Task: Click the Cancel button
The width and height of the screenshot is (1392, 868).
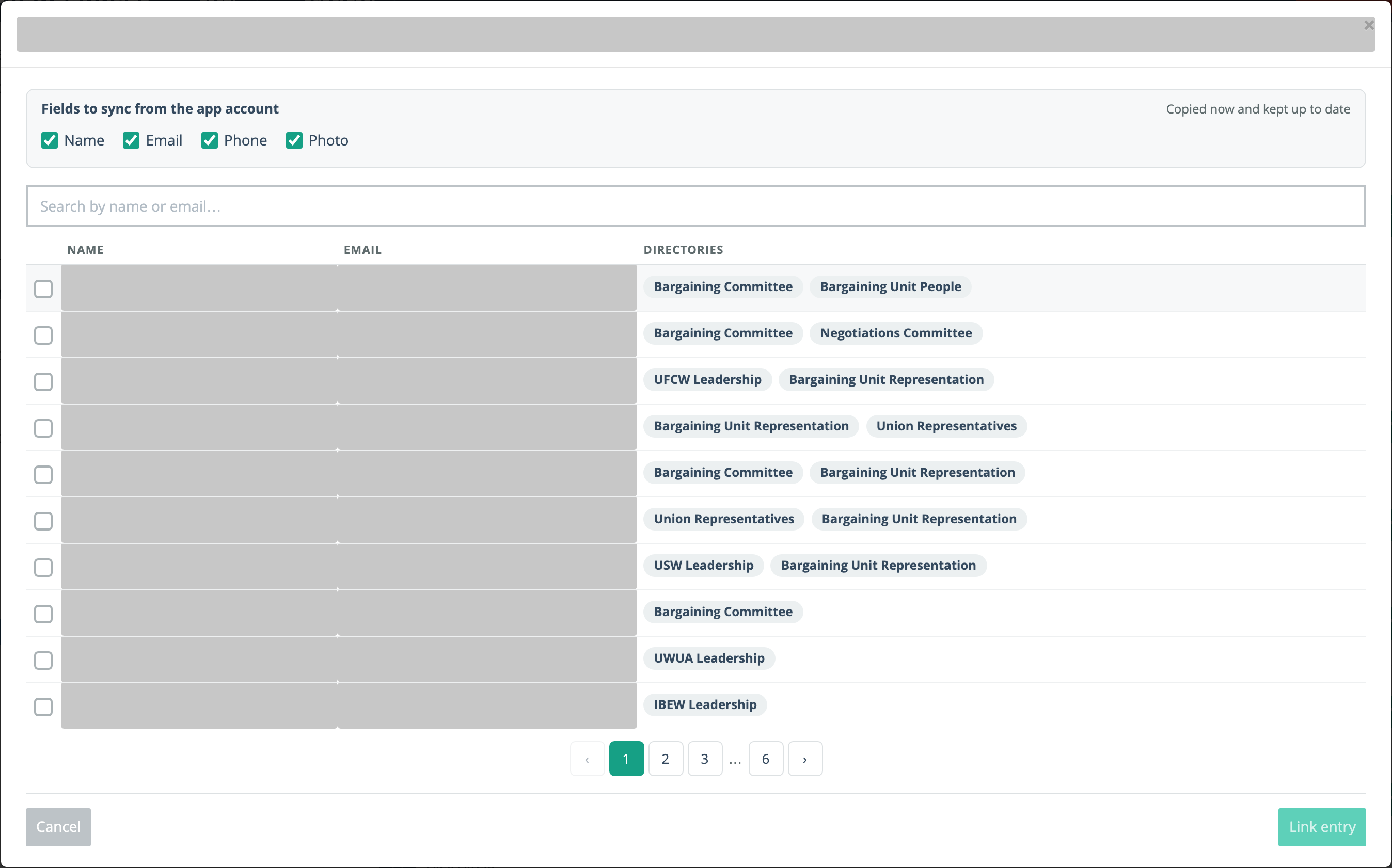Action: [x=58, y=827]
